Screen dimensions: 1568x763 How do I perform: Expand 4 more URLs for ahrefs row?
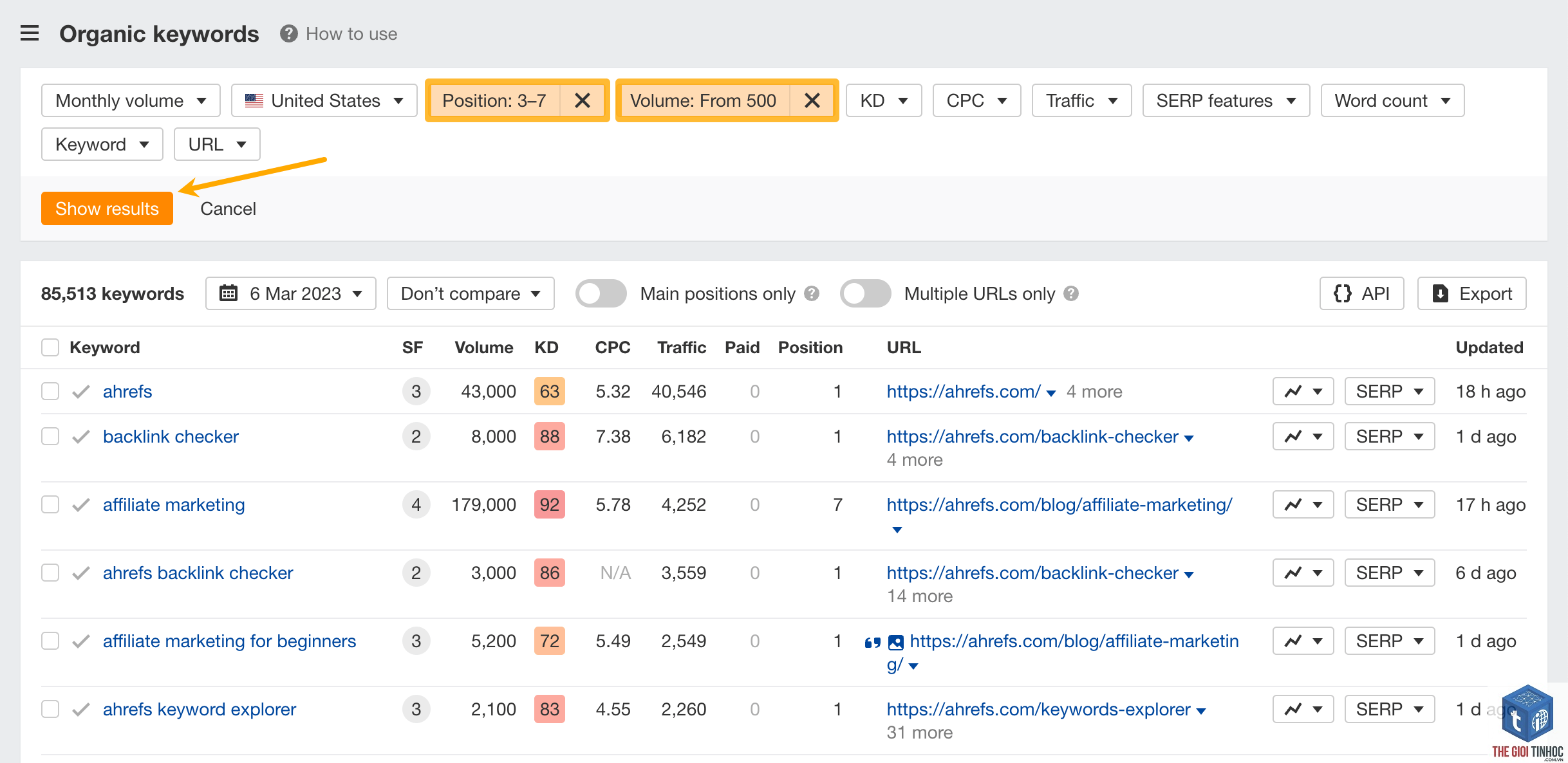click(1094, 391)
